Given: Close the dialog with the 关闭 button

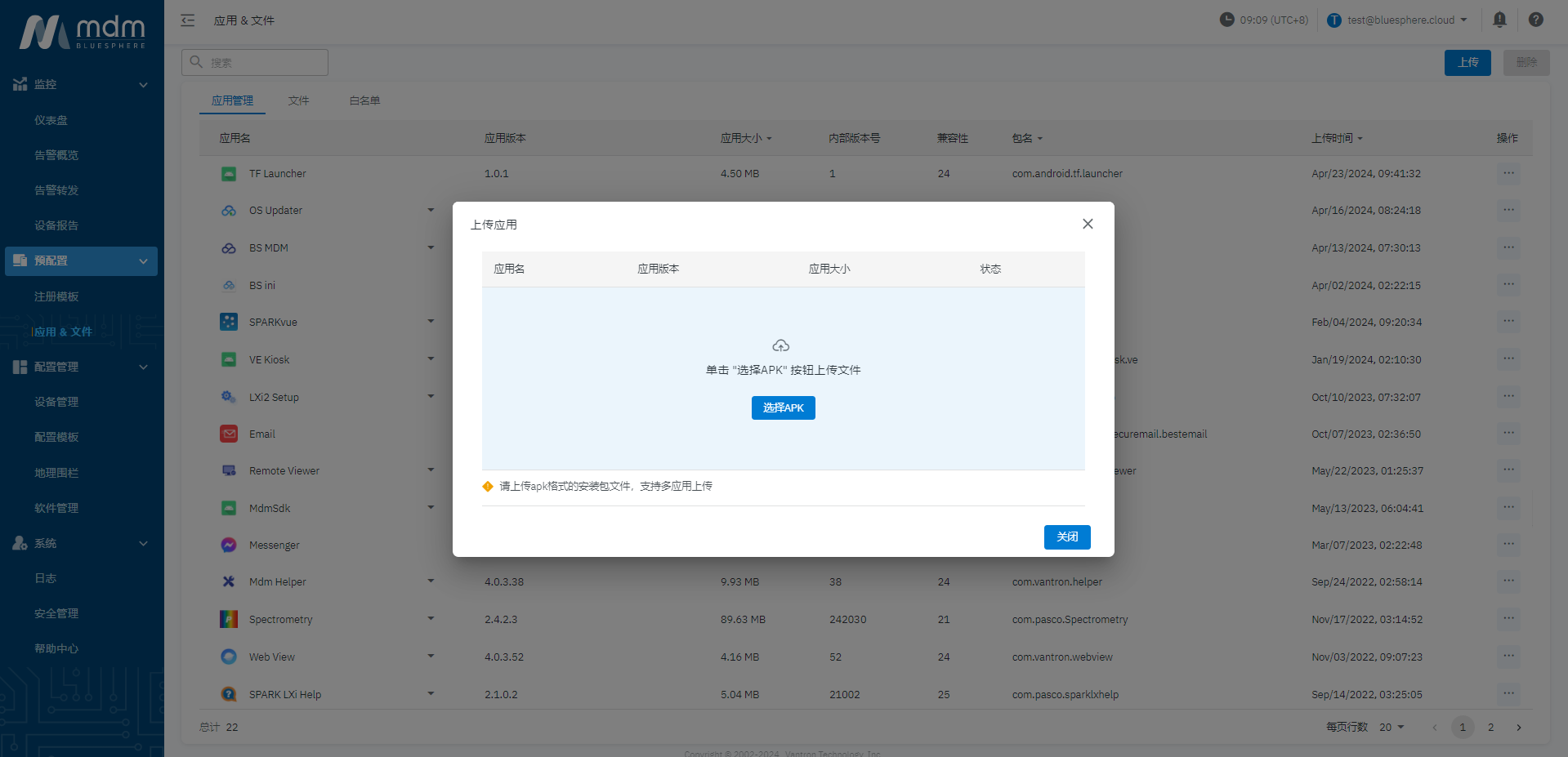Looking at the screenshot, I should pos(1066,537).
